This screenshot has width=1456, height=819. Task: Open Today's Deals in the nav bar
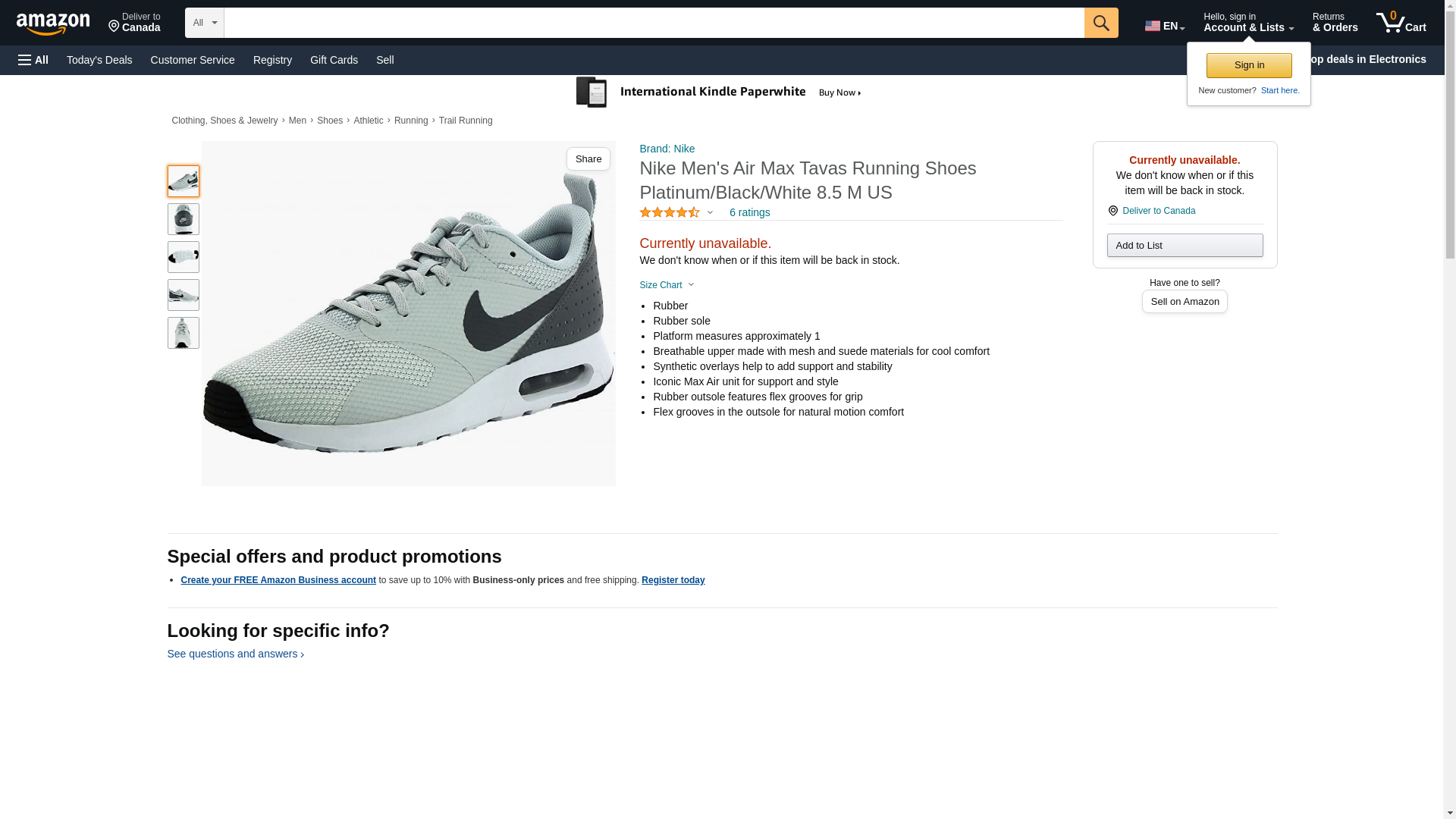[x=99, y=60]
